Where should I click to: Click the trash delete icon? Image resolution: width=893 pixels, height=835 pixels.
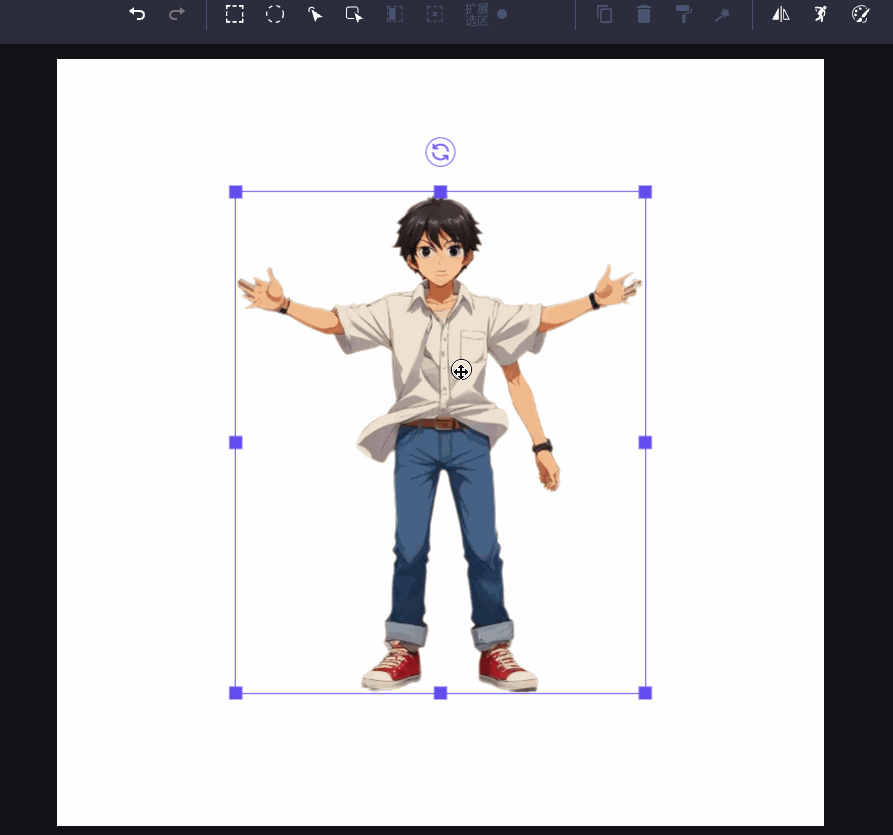point(644,14)
